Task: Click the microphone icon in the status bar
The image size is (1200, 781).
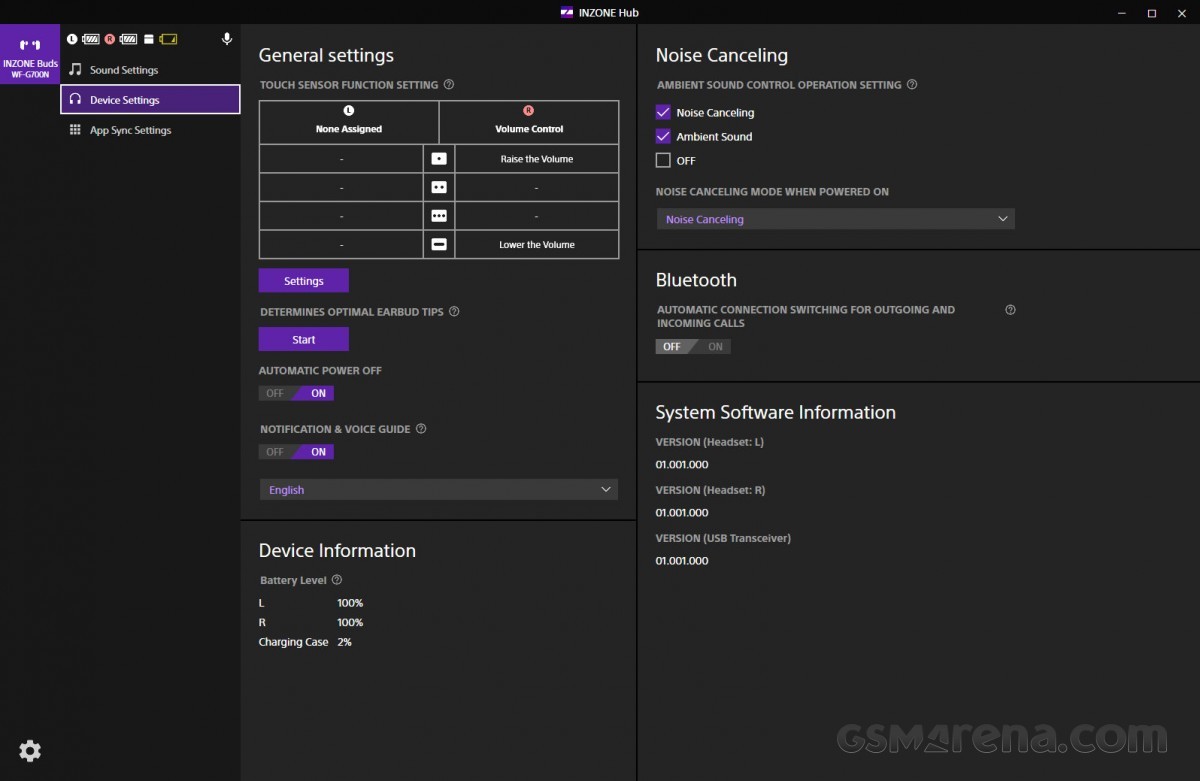Action: point(227,39)
